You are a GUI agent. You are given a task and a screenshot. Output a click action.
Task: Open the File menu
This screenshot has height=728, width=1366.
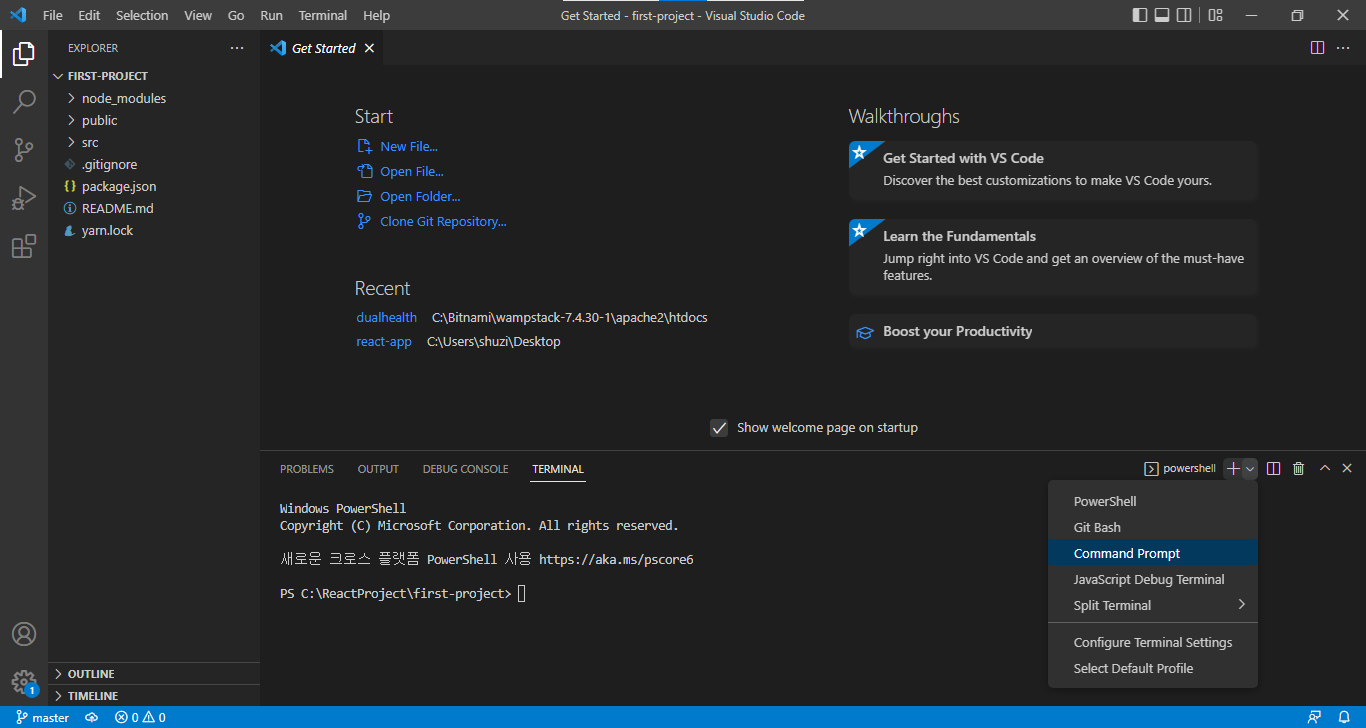click(x=53, y=15)
